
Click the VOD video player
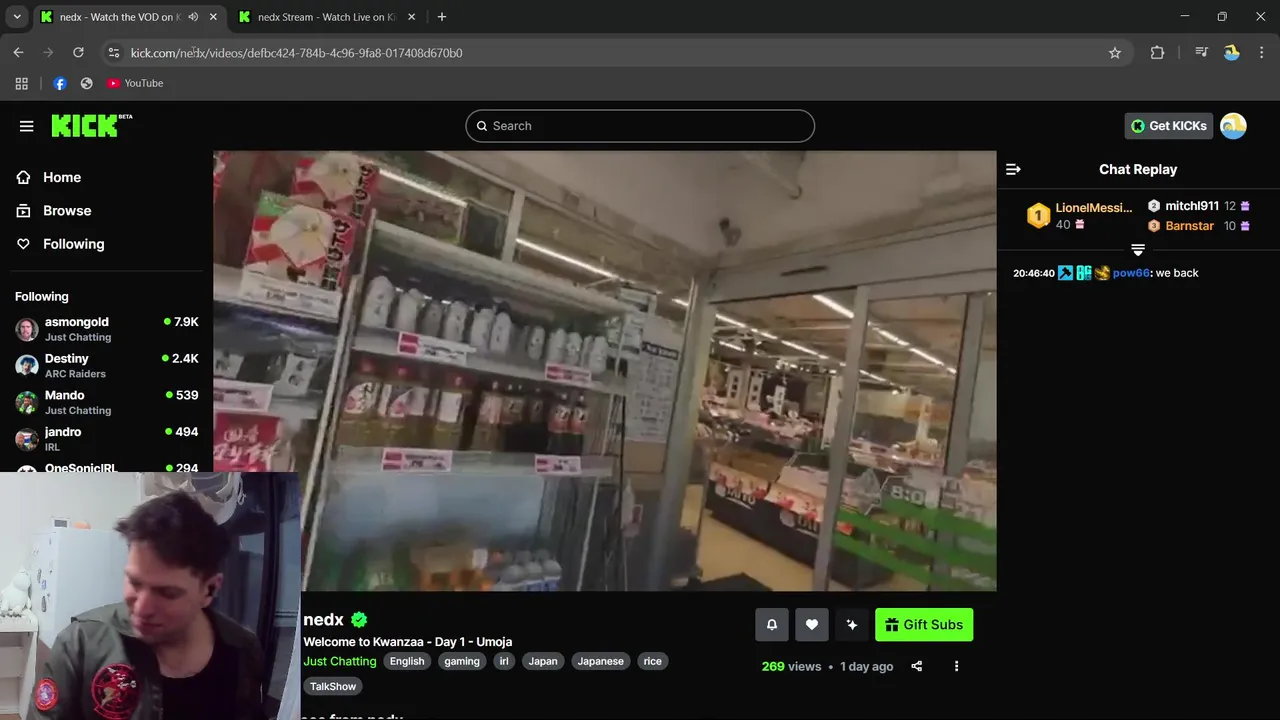[x=605, y=371]
